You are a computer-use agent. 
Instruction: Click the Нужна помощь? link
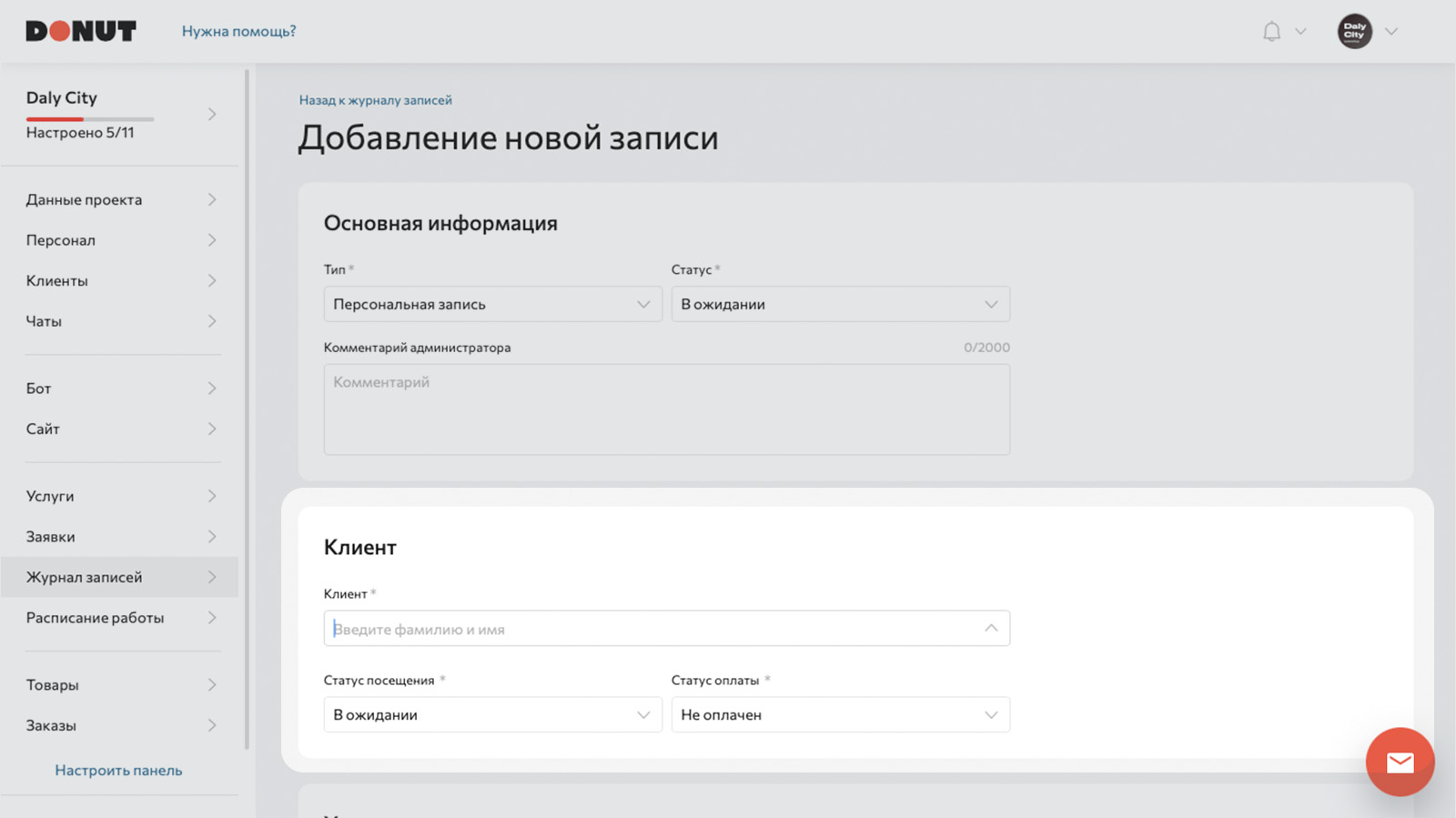[x=238, y=31]
